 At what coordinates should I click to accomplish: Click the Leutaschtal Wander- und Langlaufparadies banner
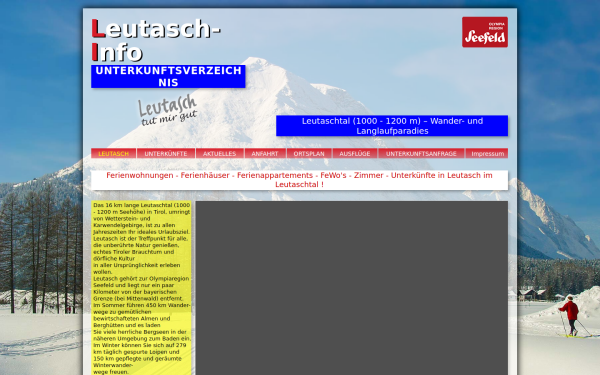(392, 126)
